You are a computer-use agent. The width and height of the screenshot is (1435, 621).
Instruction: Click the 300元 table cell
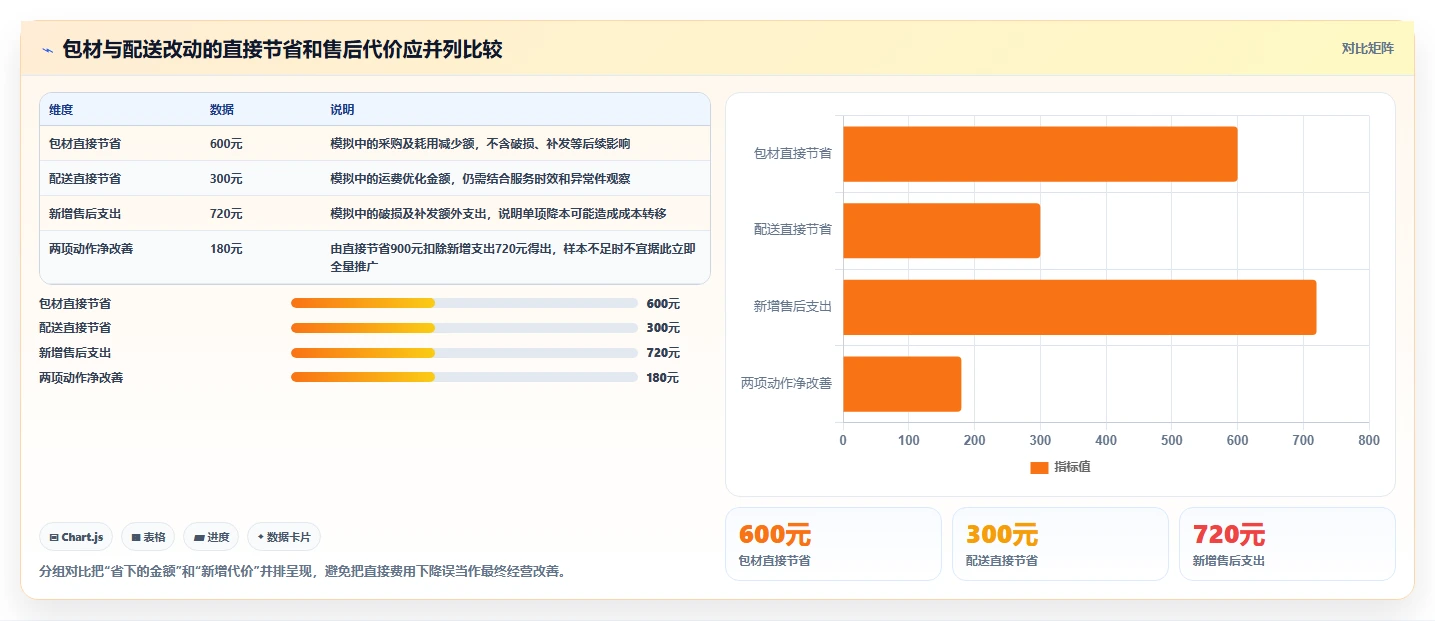coord(226,179)
